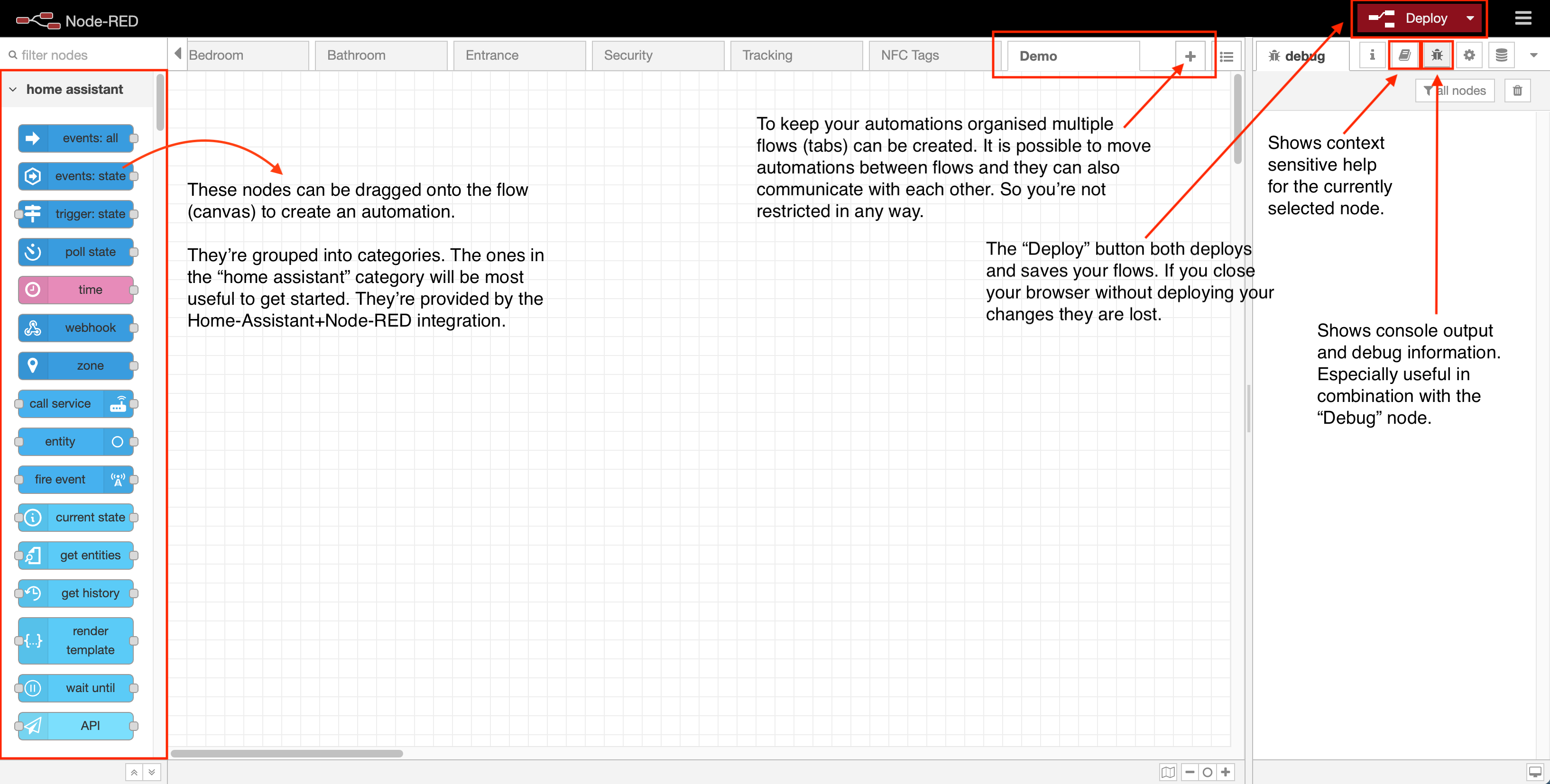Click the vertical canvas scrollbar
Image resolution: width=1550 pixels, height=784 pixels.
click(1238, 119)
